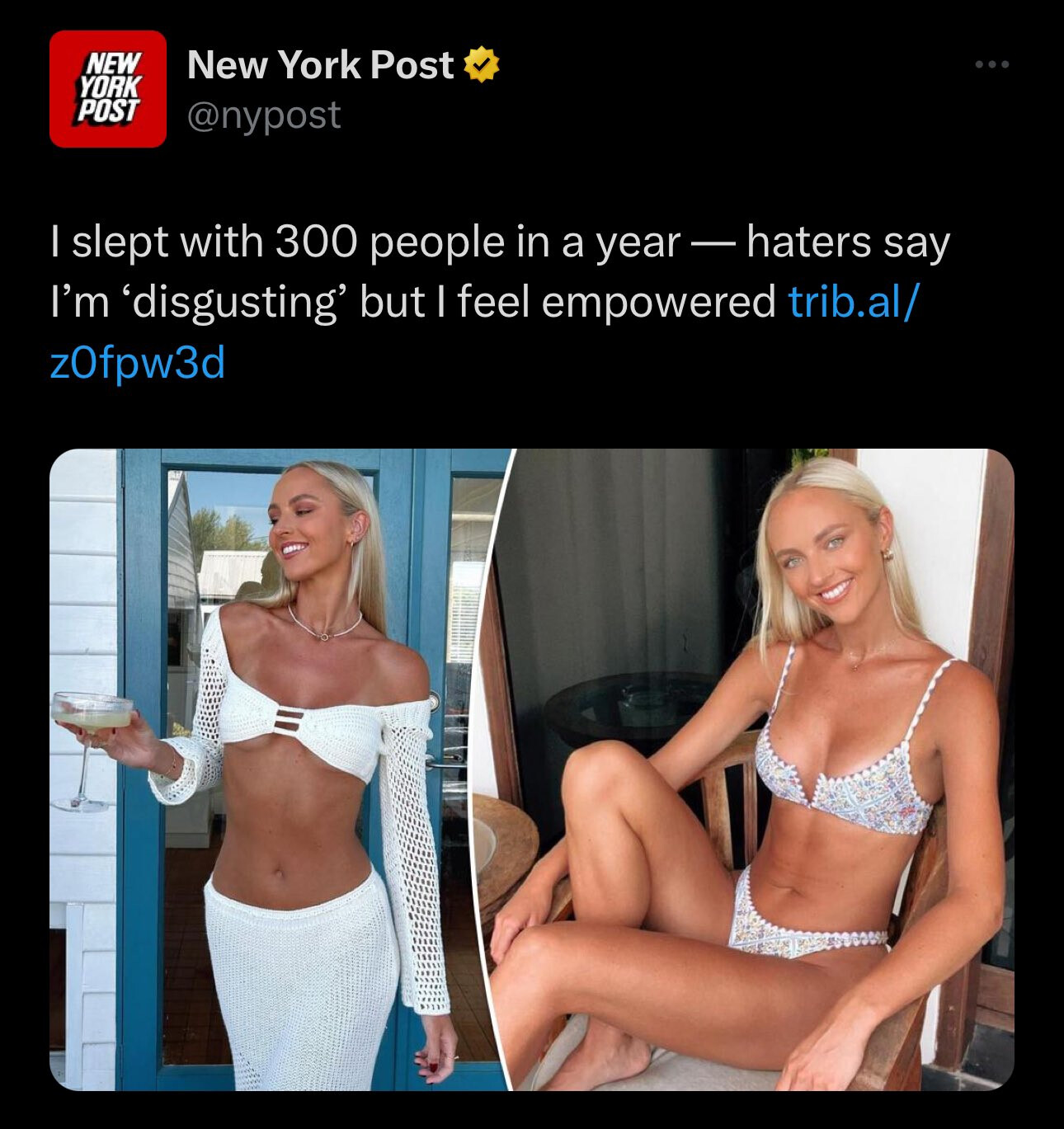
Task: Open the three-dot more options menu
Action: (x=991, y=64)
